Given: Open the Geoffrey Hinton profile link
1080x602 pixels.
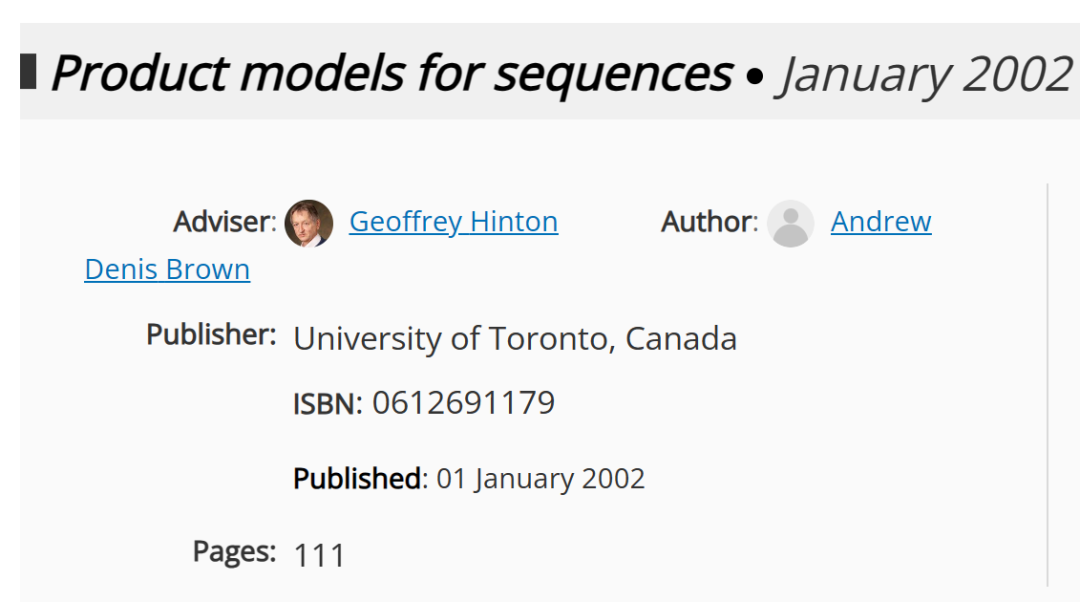Looking at the screenshot, I should [x=453, y=222].
